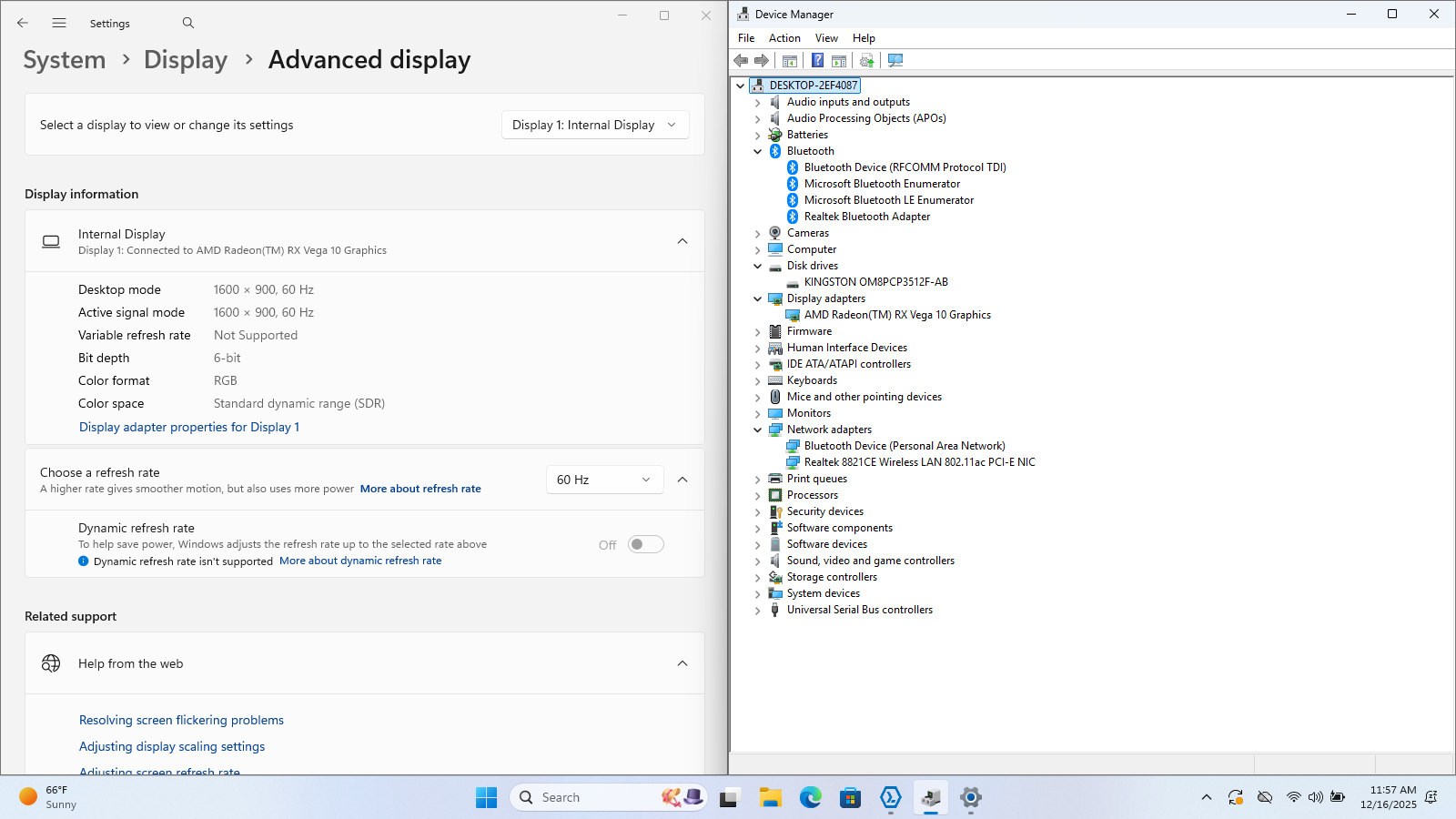Select the Realtek Bluetooth Adapter device
The height and width of the screenshot is (819, 1456).
866,217
